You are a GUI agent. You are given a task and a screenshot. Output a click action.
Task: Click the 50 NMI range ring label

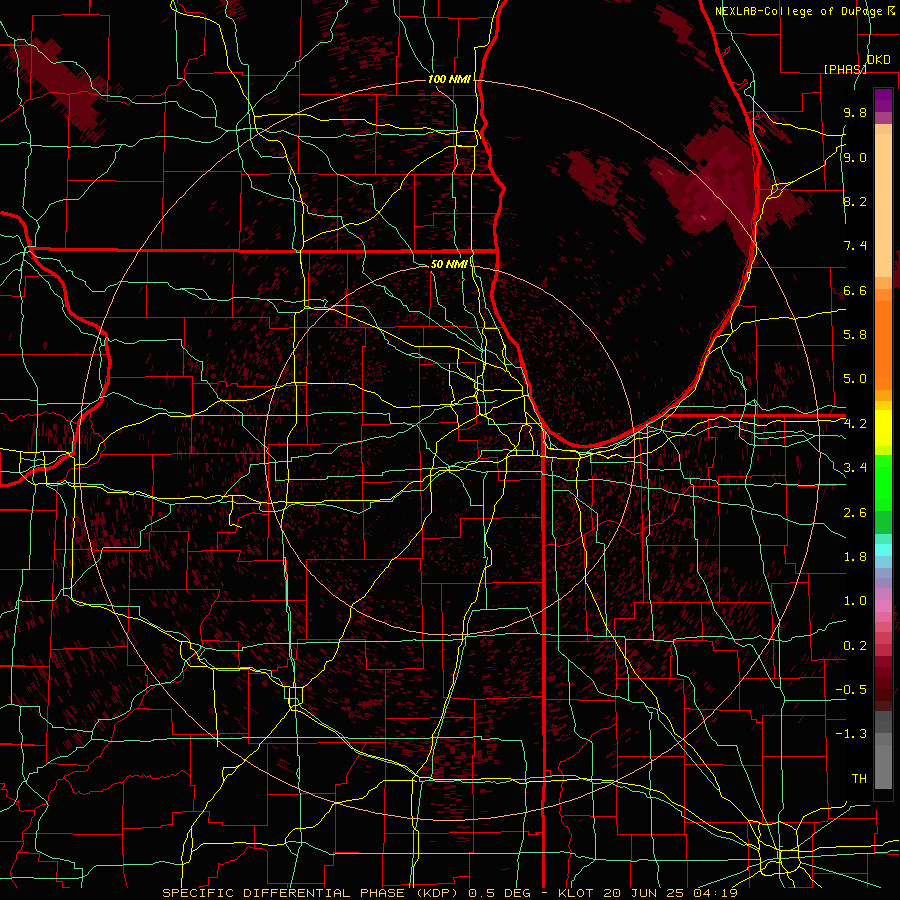coord(449,264)
